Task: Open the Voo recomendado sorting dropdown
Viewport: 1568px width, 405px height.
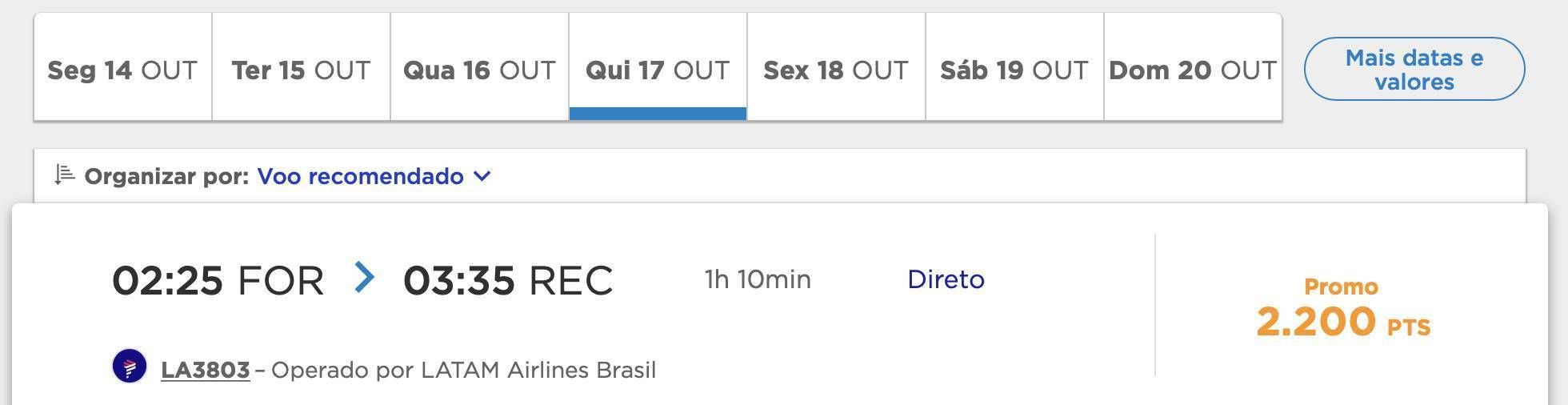Action: [x=374, y=176]
